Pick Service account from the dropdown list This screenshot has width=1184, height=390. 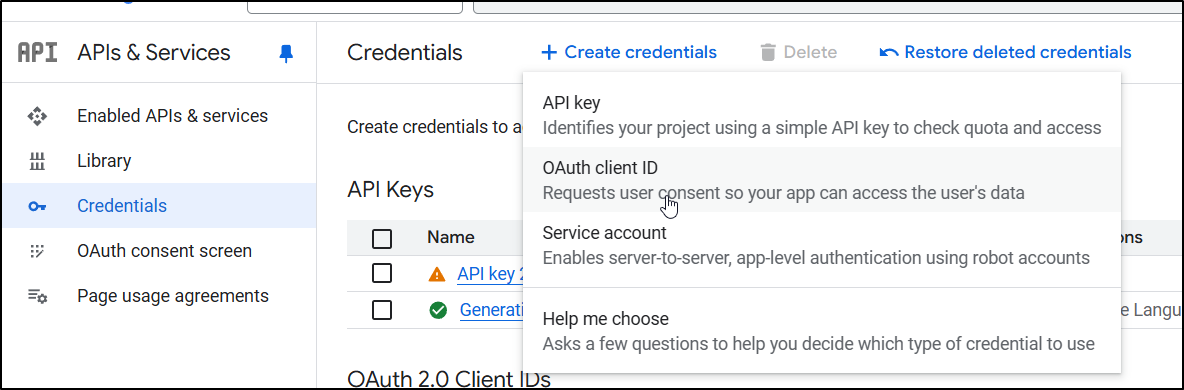coord(822,244)
